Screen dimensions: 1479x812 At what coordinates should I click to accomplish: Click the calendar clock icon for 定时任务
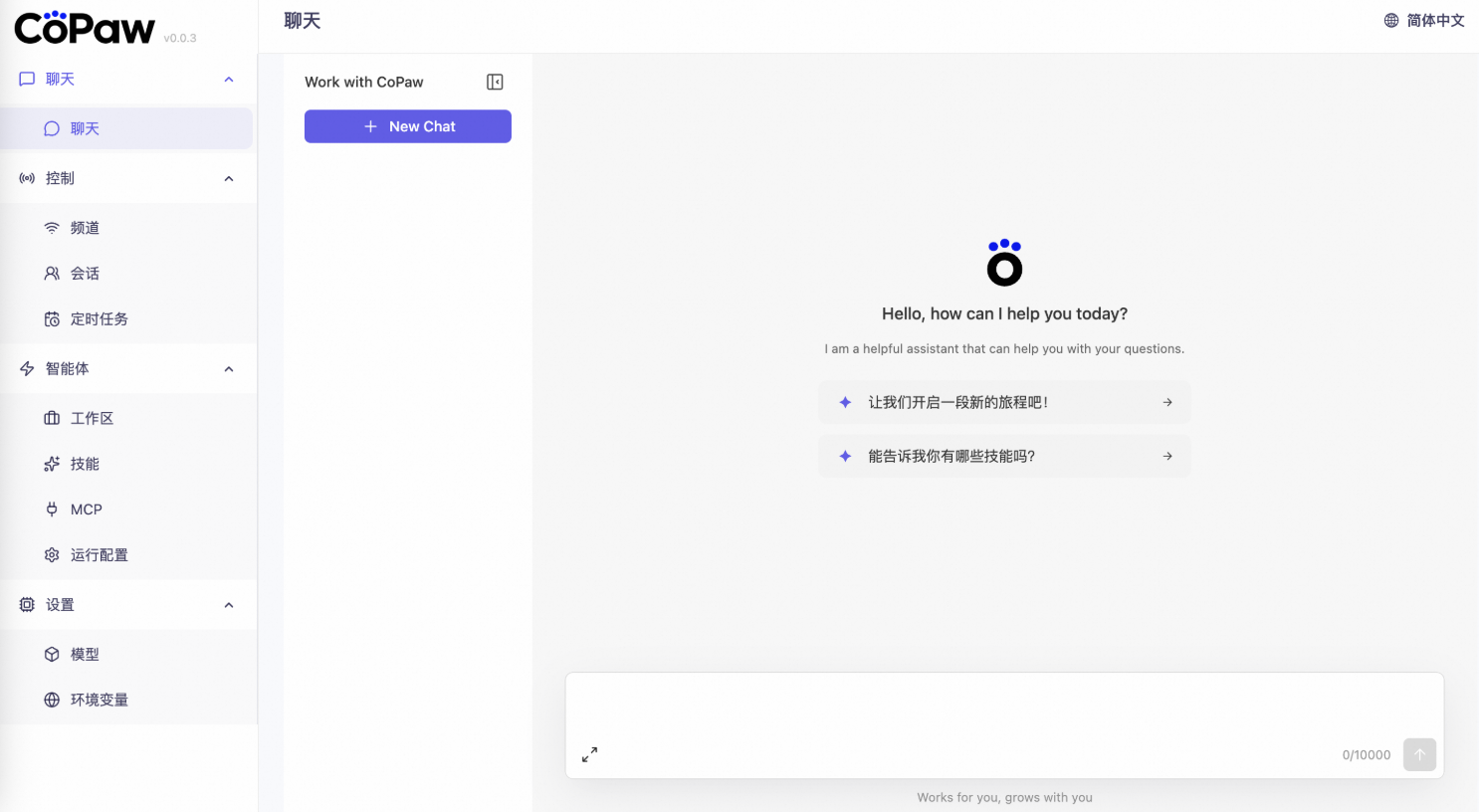(x=52, y=318)
